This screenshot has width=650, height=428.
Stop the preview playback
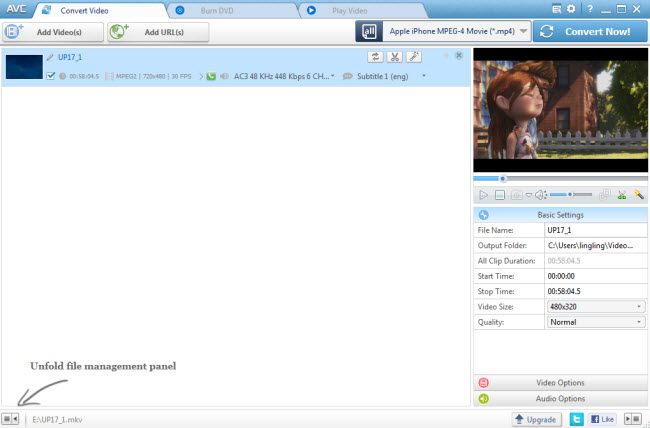(x=500, y=195)
